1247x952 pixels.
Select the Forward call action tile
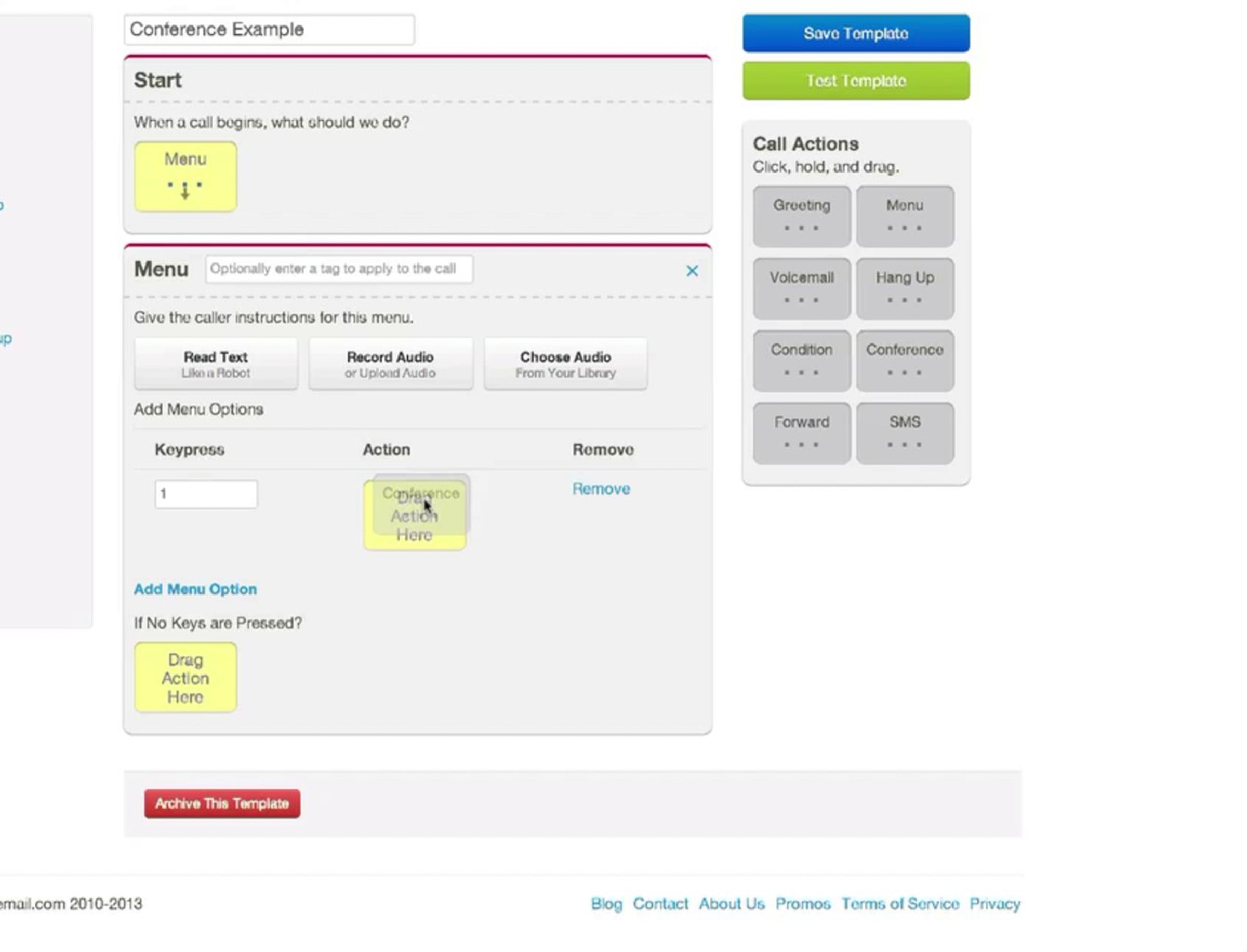tap(801, 433)
